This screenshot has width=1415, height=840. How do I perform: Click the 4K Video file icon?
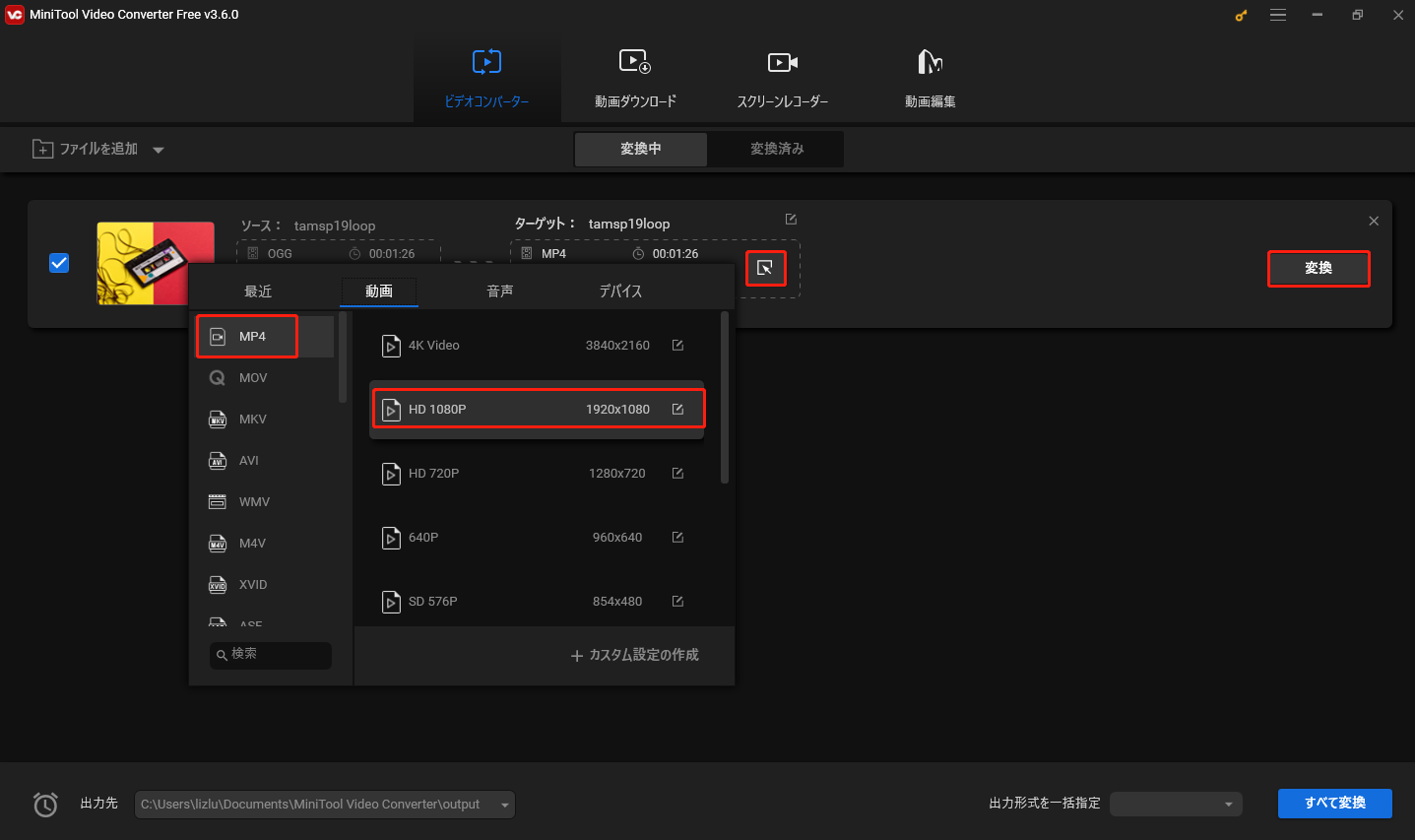pyautogui.click(x=391, y=346)
